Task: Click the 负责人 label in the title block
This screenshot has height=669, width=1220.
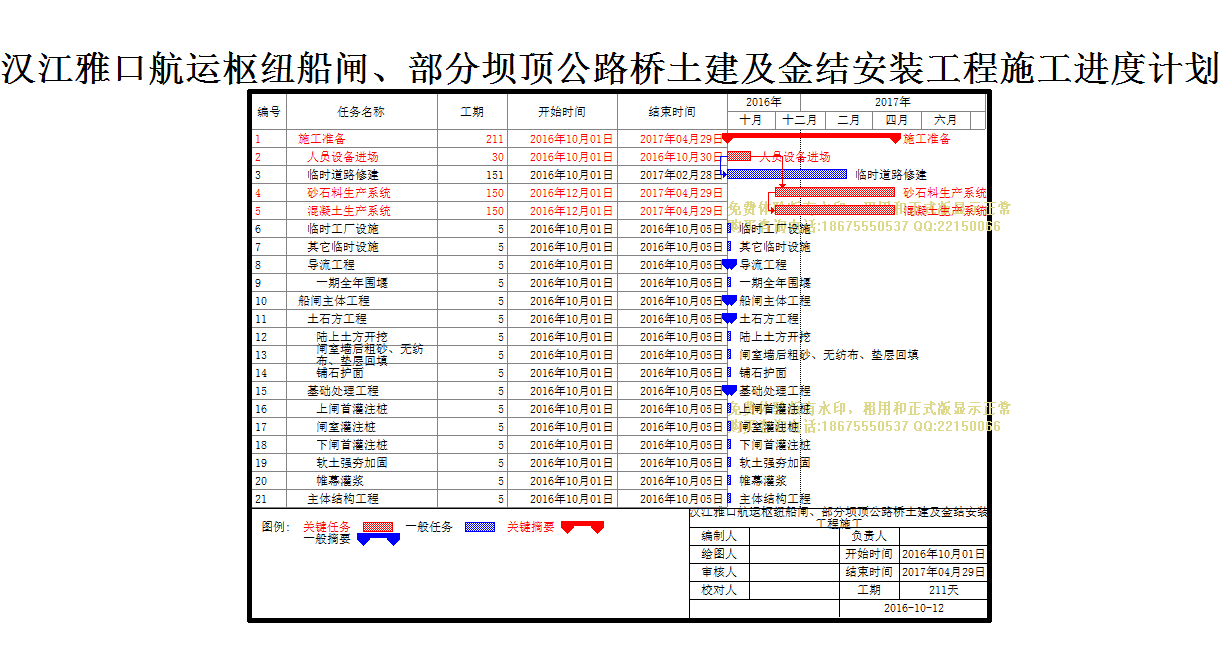Action: (869, 536)
